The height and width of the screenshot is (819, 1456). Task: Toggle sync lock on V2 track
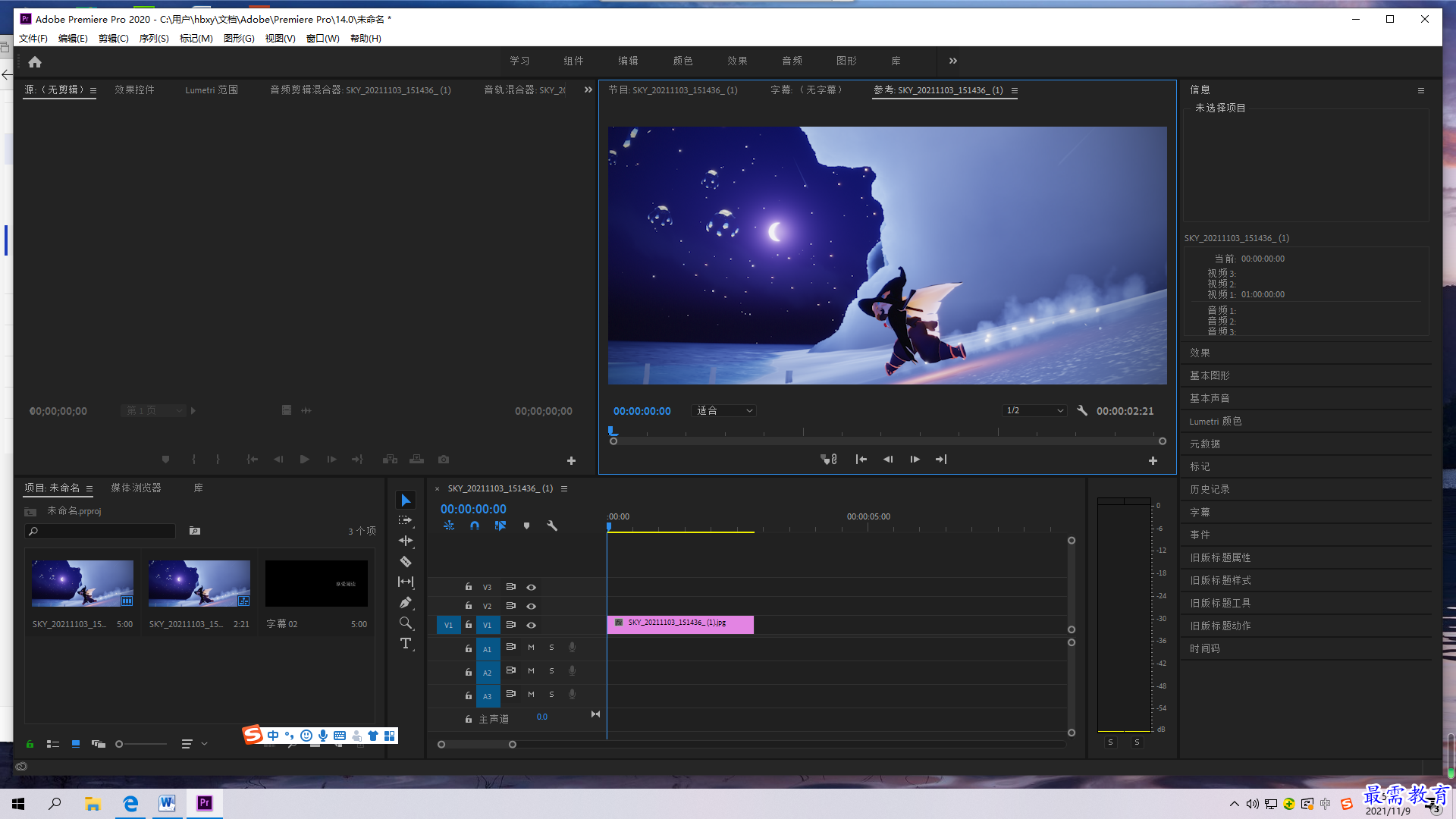point(511,606)
